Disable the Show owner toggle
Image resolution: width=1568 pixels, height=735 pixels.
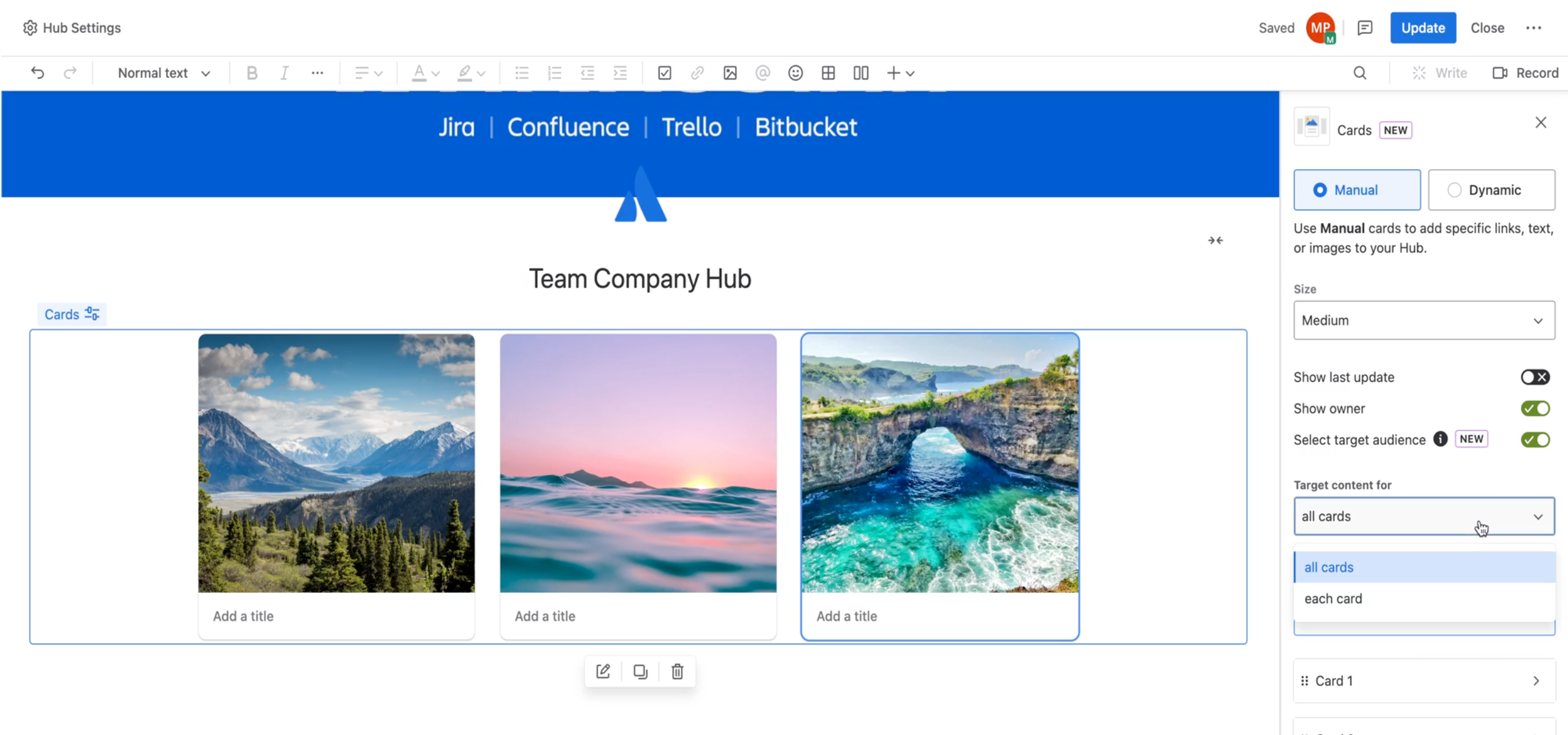1535,408
